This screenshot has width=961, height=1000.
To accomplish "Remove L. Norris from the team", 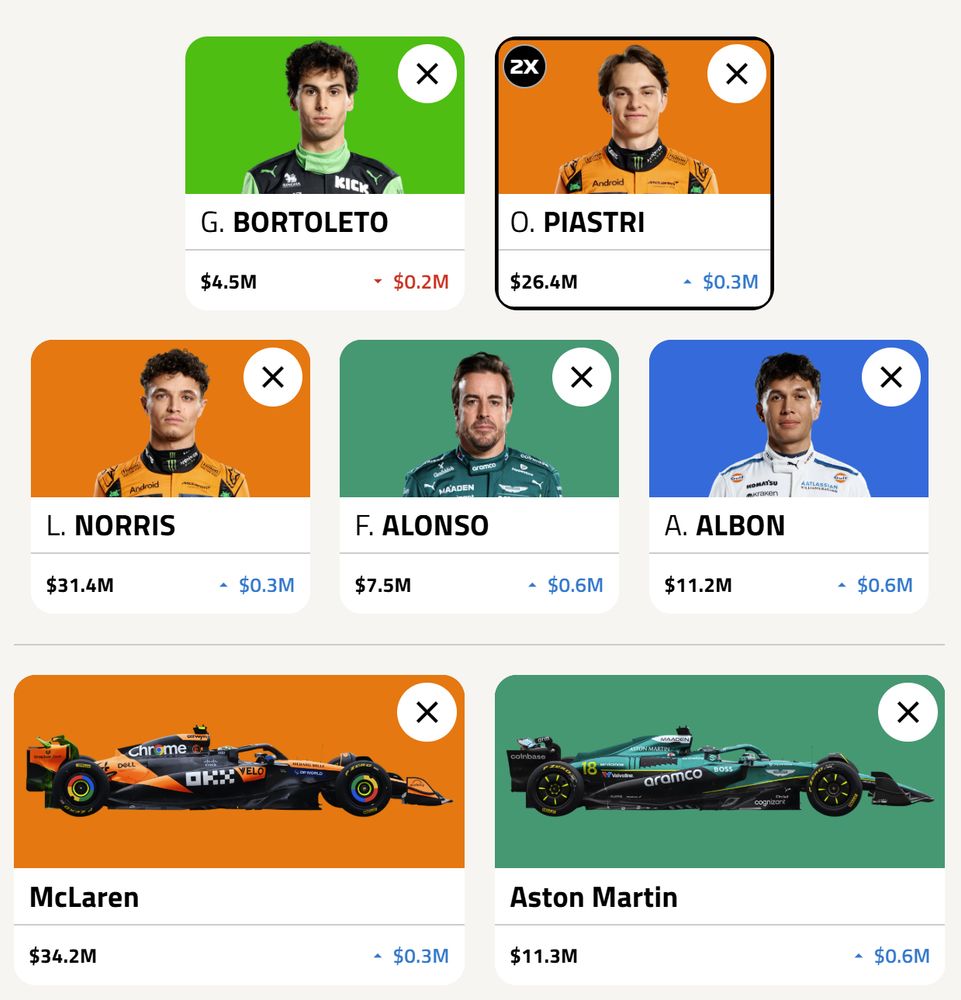I will coord(272,377).
